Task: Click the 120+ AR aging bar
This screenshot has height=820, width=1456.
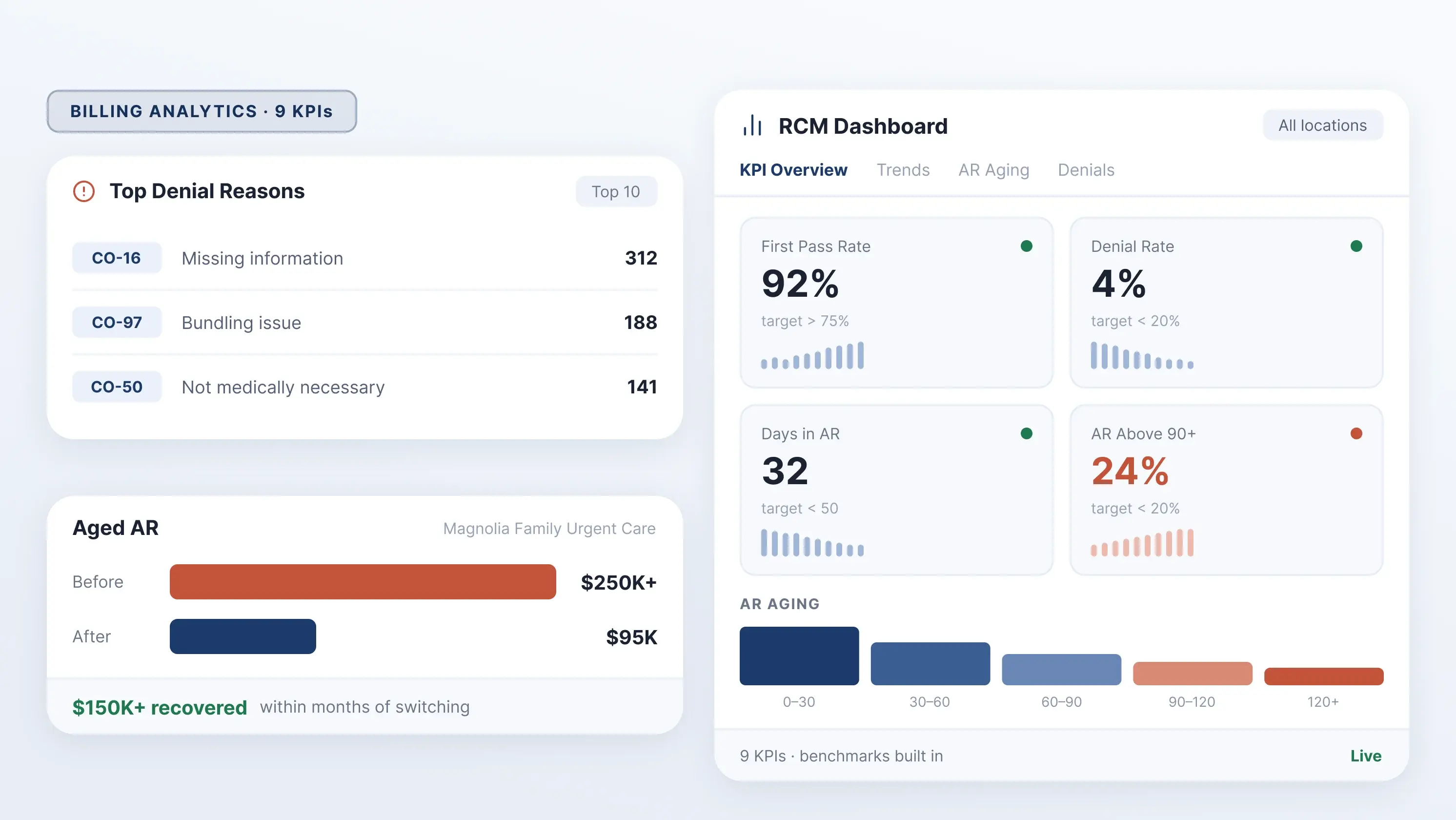Action: coord(1324,676)
